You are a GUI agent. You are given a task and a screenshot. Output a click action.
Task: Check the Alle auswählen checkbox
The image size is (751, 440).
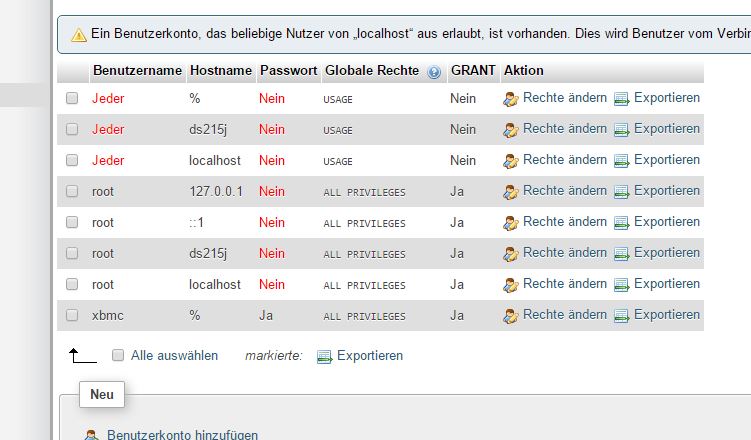tap(118, 355)
